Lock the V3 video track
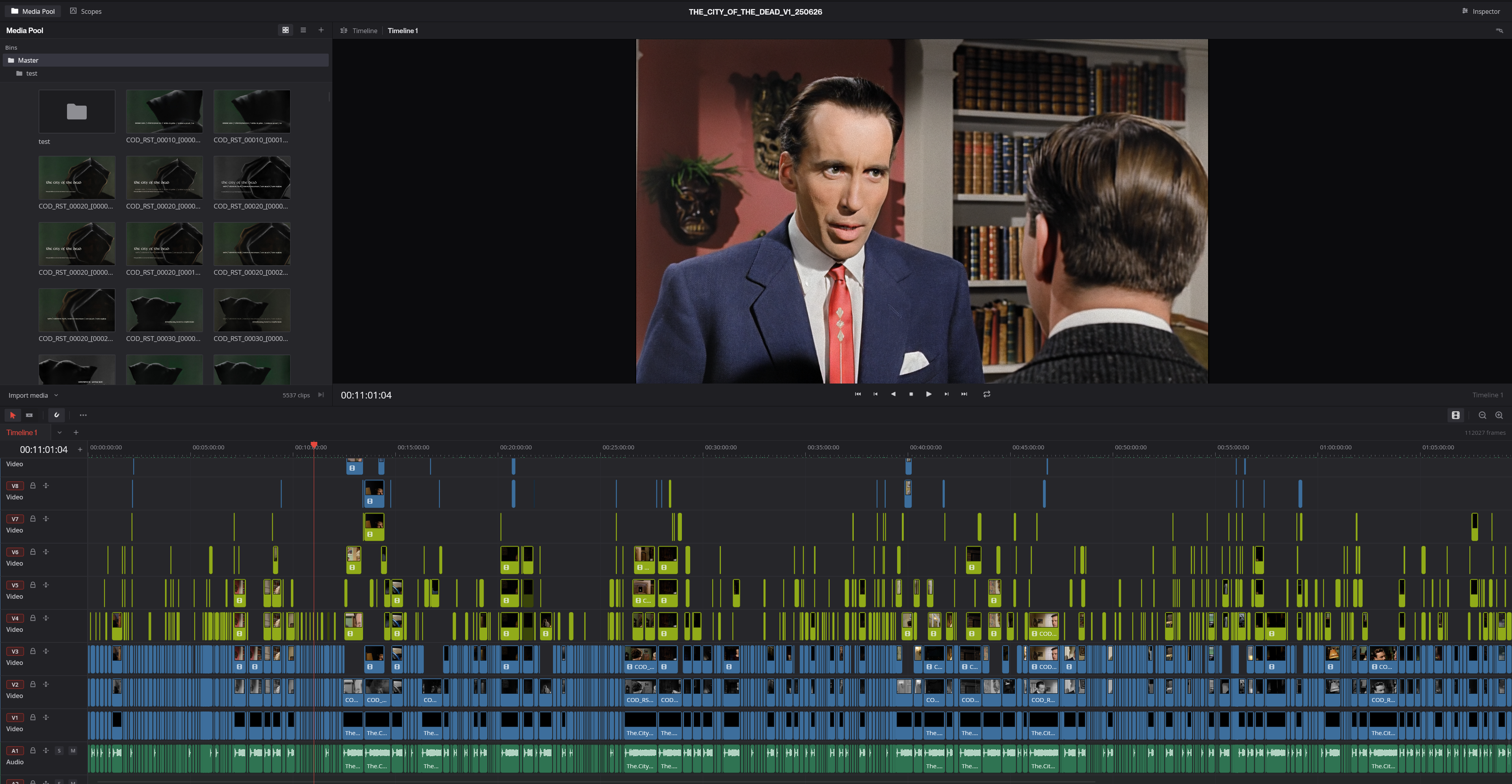The height and width of the screenshot is (784, 1512). (x=33, y=652)
